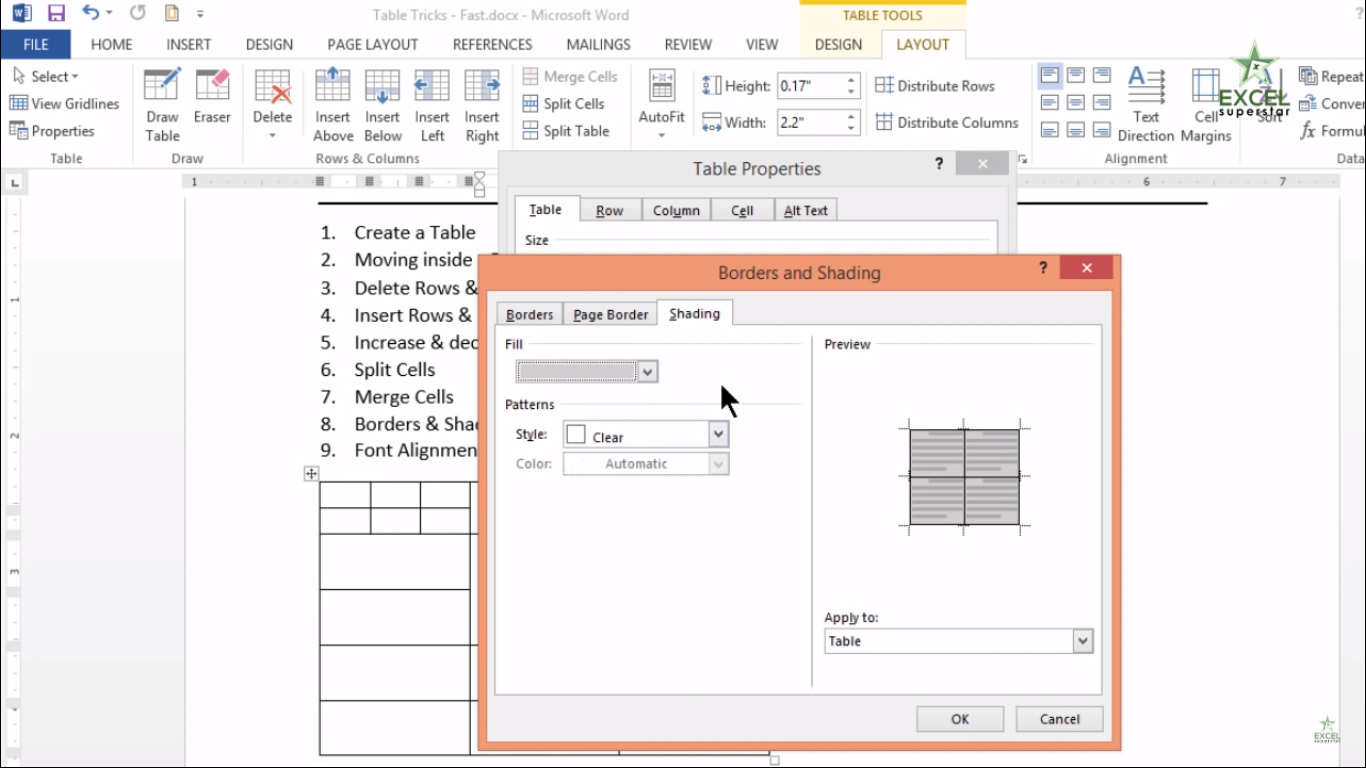This screenshot has height=768, width=1366.
Task: Click the shading Preview diagram
Action: (x=964, y=477)
